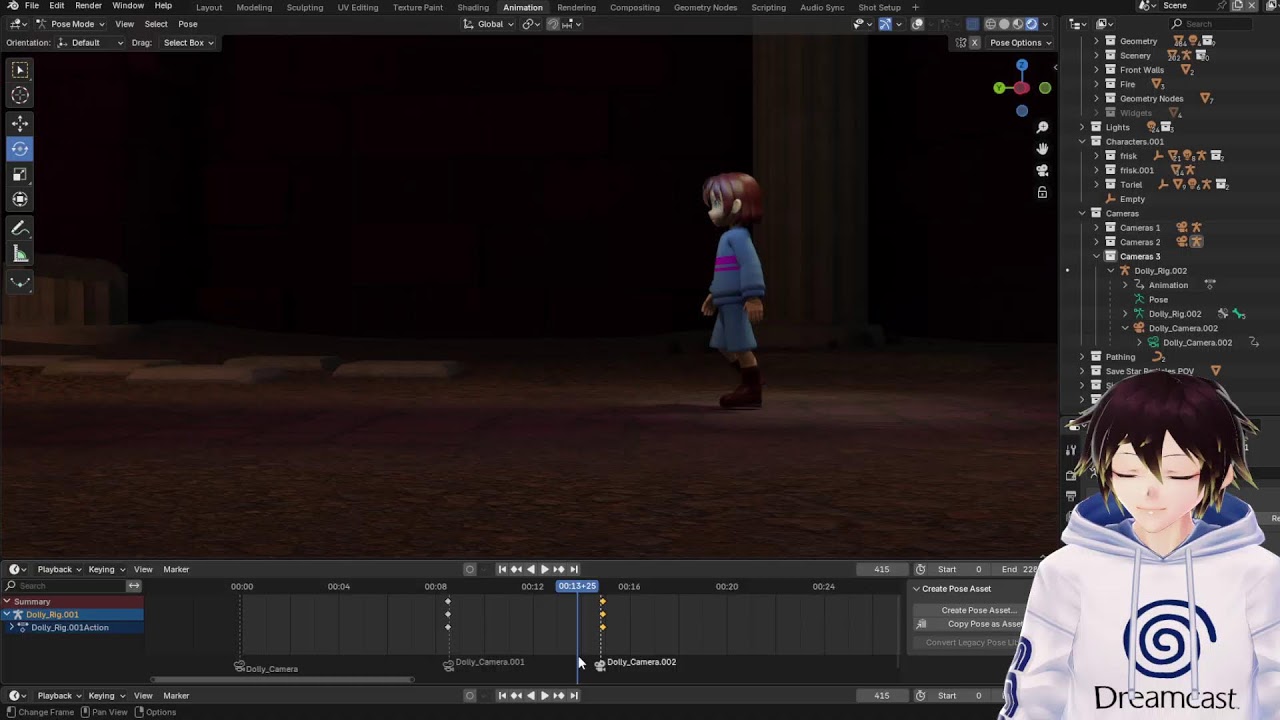The width and height of the screenshot is (1280, 720).
Task: Click the Blender logo menu icon
Action: point(12,6)
